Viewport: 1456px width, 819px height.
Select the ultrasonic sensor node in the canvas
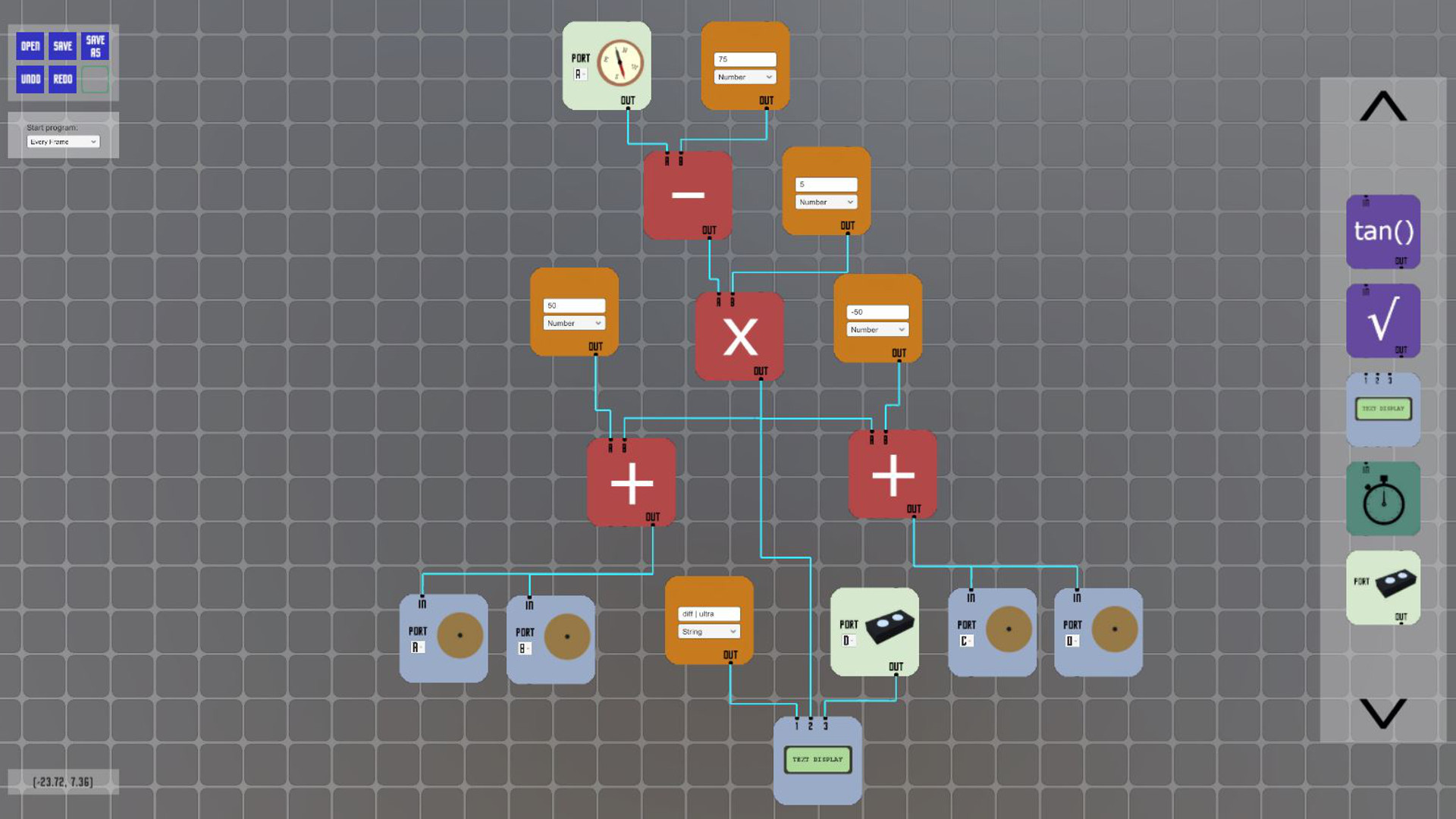coord(874,632)
